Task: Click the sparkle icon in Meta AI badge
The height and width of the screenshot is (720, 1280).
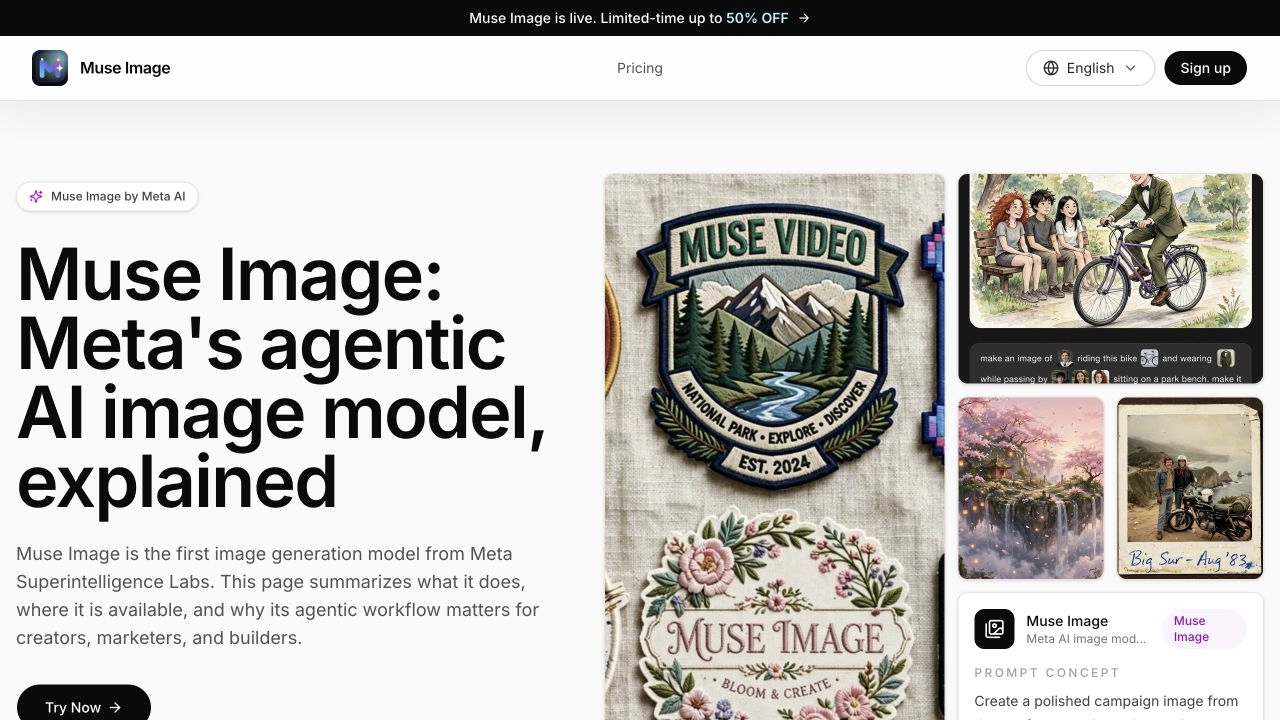Action: 36,196
